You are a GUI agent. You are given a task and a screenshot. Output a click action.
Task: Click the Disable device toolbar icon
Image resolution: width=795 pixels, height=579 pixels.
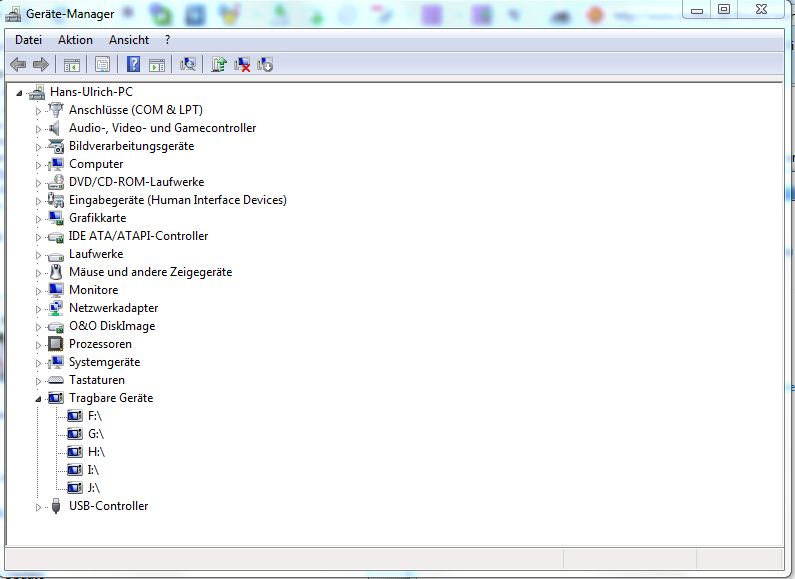pos(265,65)
